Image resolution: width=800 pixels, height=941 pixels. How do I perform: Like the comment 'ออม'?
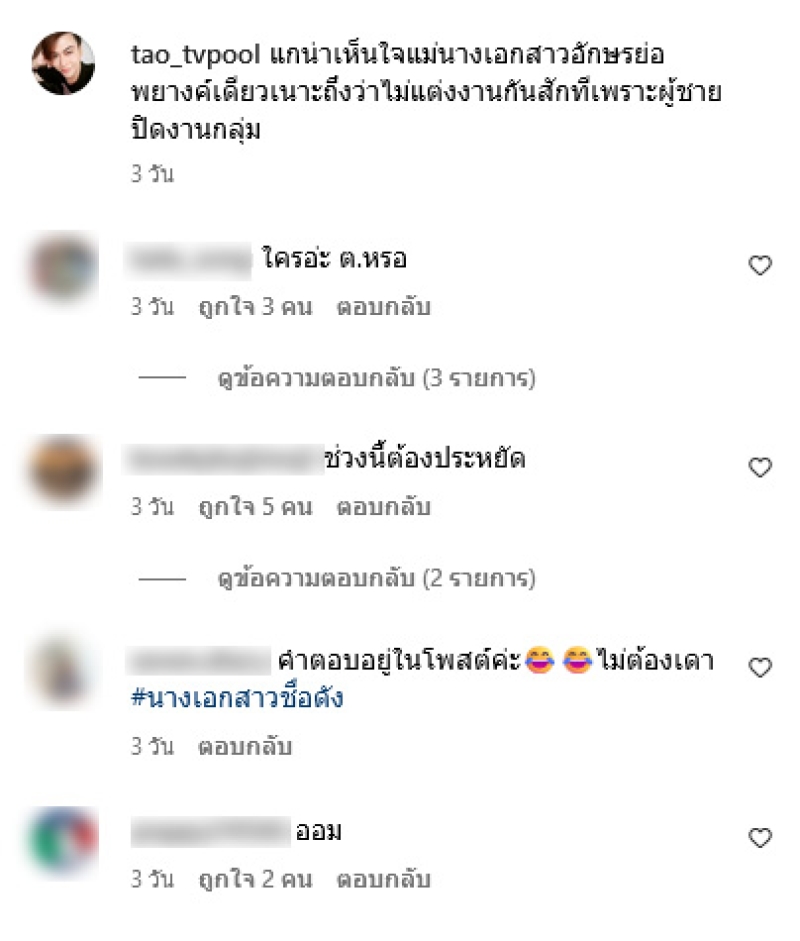tap(760, 837)
